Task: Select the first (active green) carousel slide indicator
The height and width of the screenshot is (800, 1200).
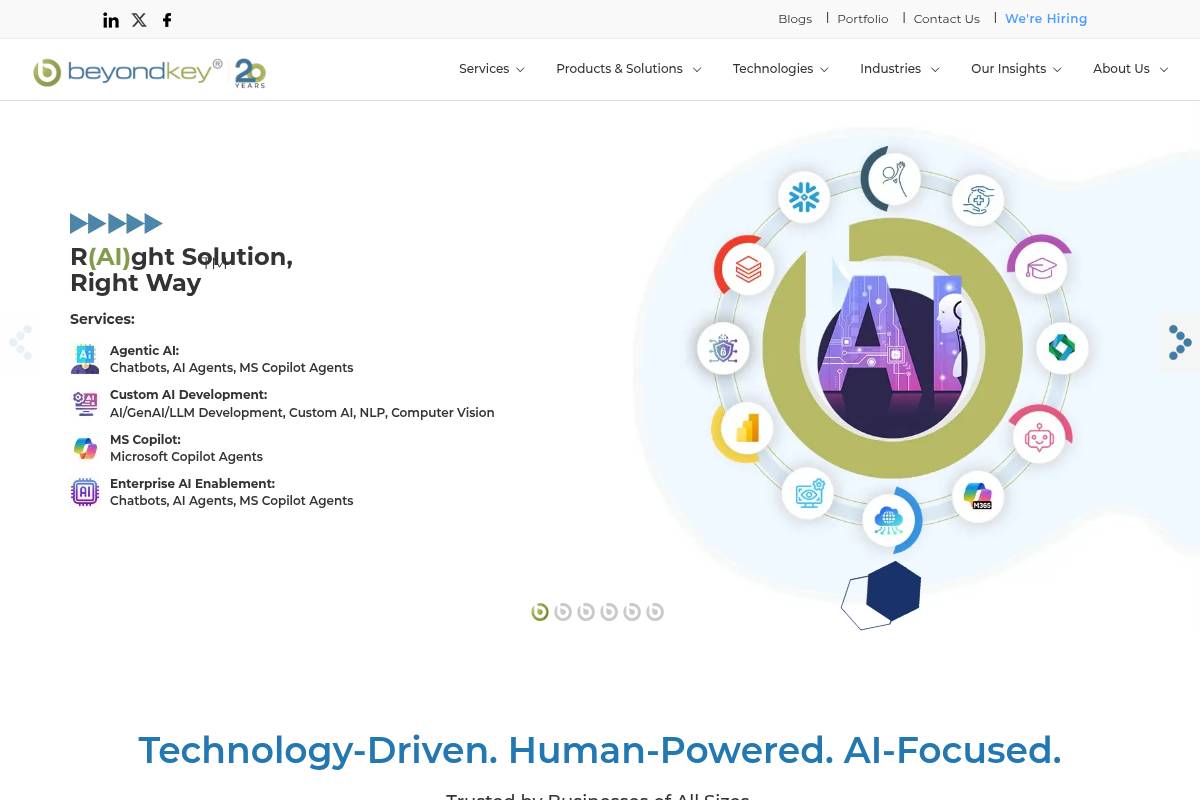Action: coord(540,612)
